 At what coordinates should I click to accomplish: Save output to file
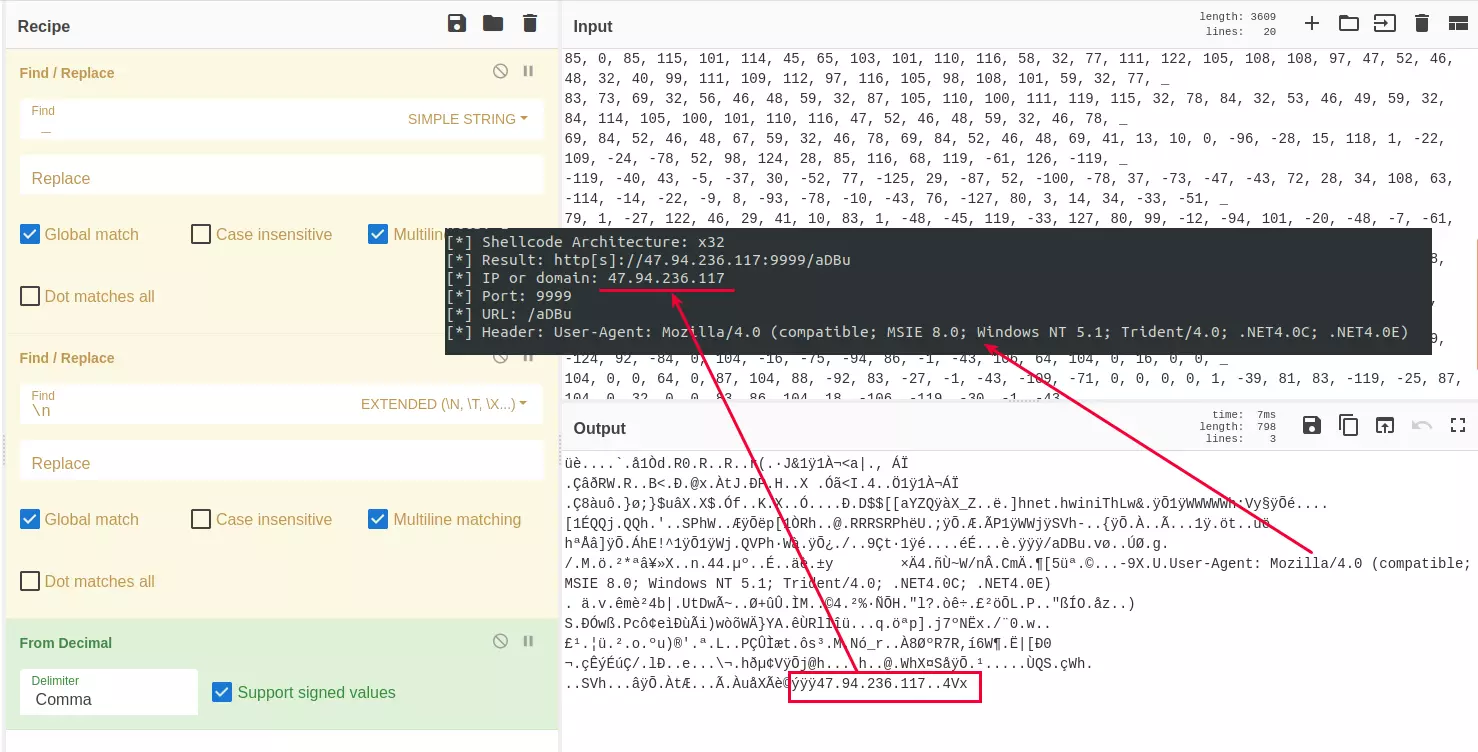tap(1312, 425)
